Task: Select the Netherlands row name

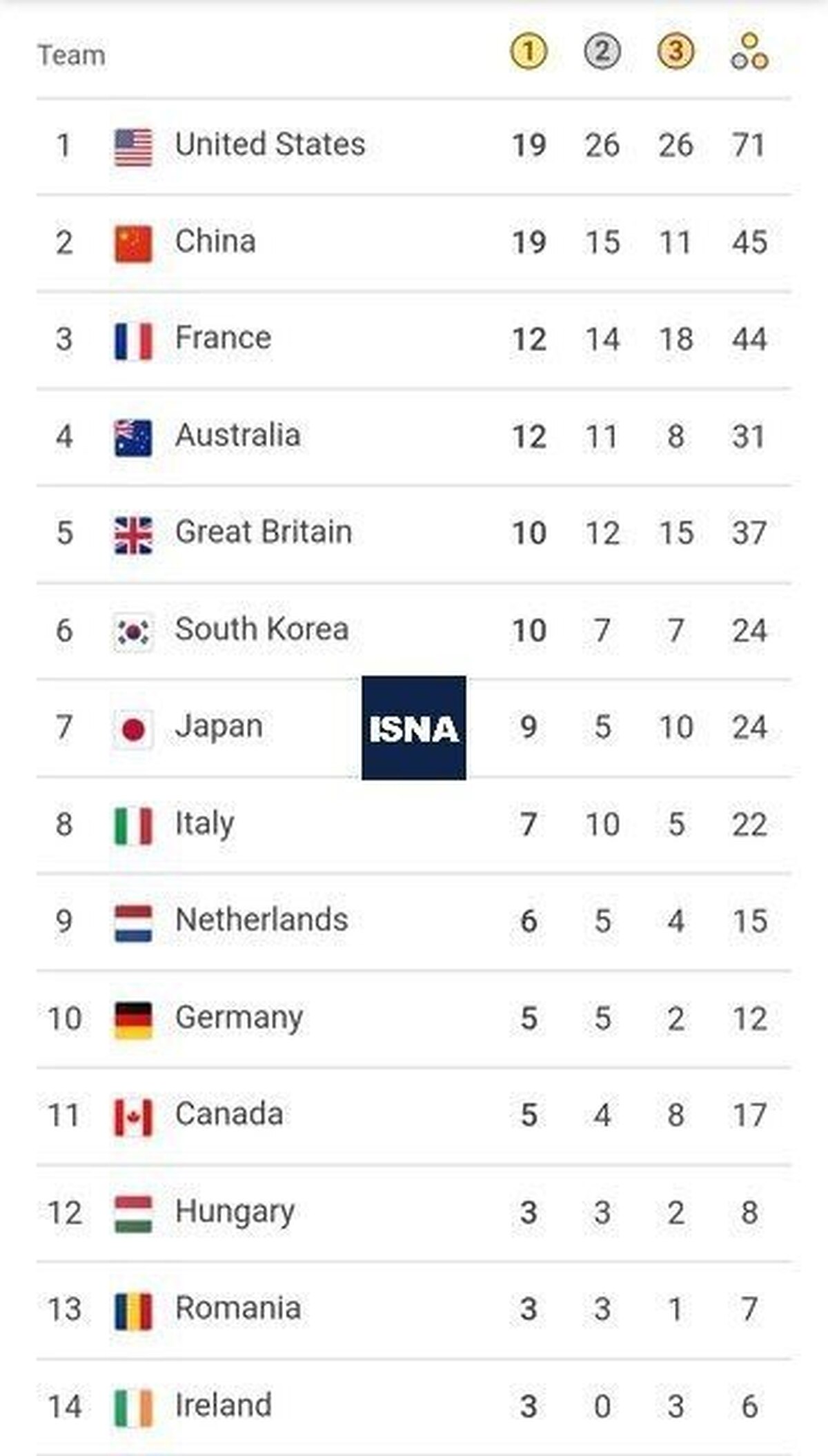Action: tap(262, 920)
